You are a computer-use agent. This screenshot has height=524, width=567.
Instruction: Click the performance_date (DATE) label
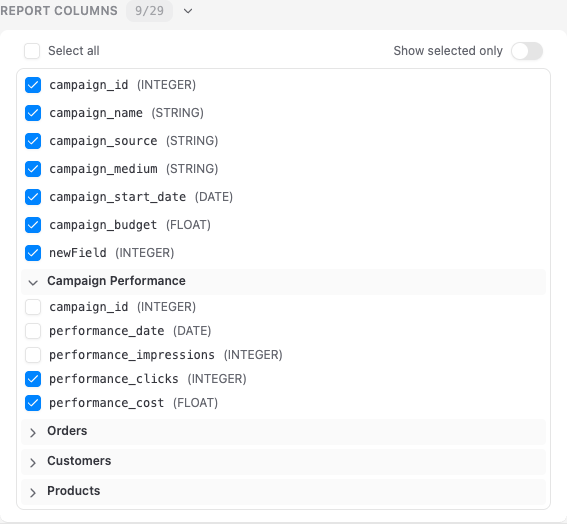[x=130, y=331]
